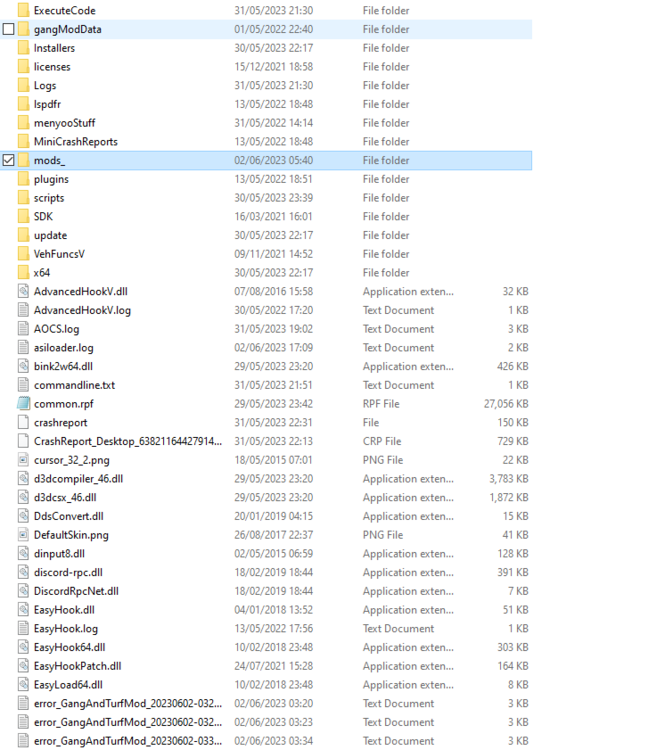Screen dimensions: 665x750
Task: Click the MiniCrashReports folder icon
Action: tap(23, 142)
